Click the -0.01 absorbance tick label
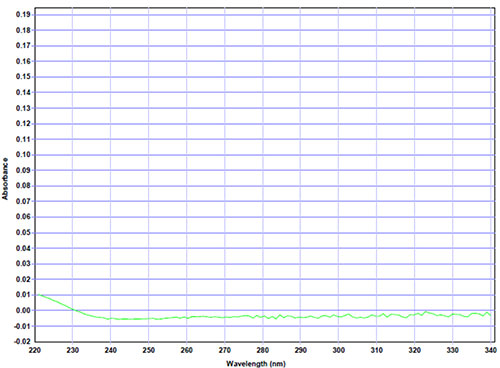This screenshot has height=368, width=500. pyautogui.click(x=22, y=326)
